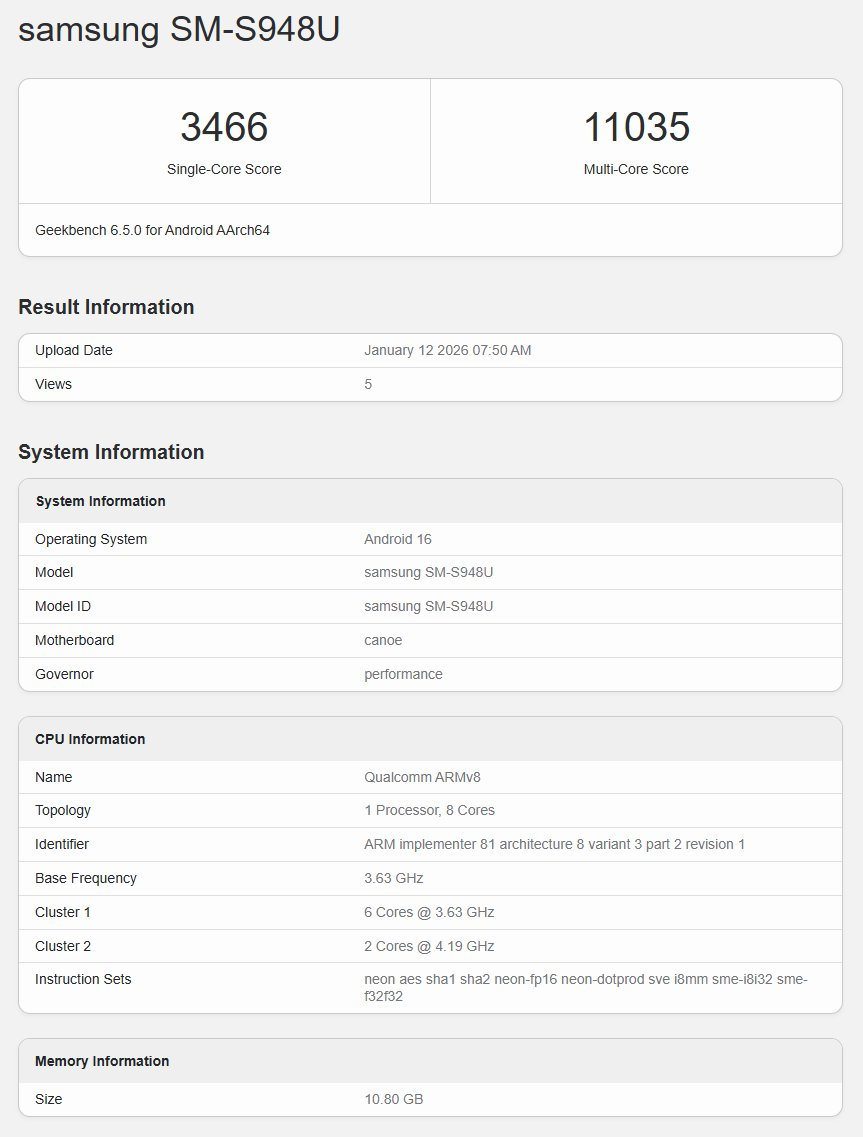The height and width of the screenshot is (1137, 863).
Task: Select the Cluster 2 row showing 4.19 GHz
Action: pyautogui.click(x=430, y=946)
